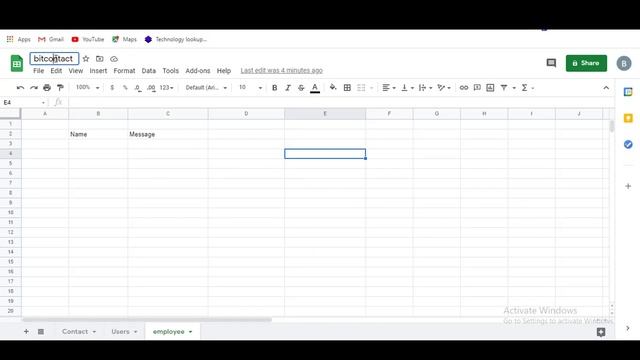Open Tasks side panel icon

(628, 144)
